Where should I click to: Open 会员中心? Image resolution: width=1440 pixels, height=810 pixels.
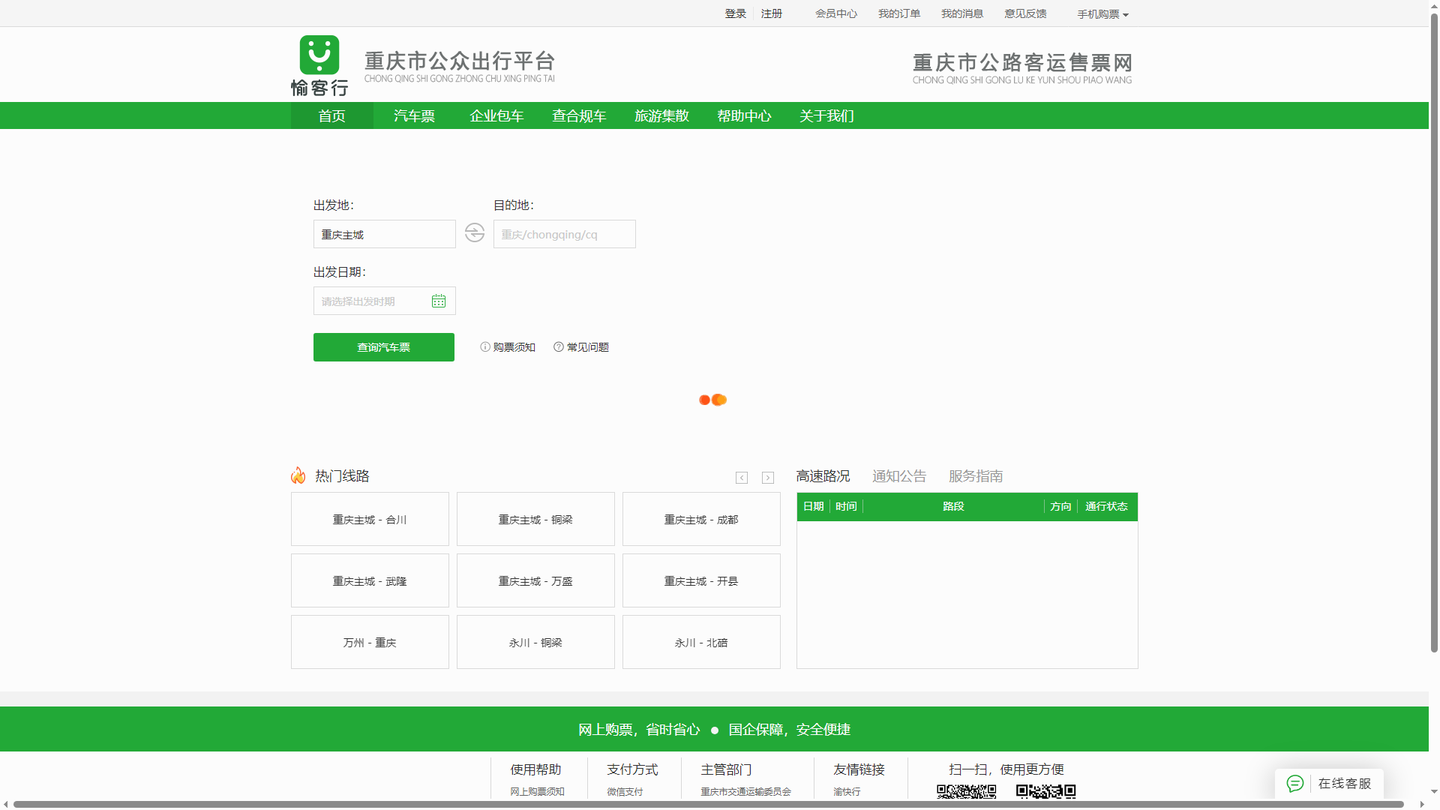click(x=836, y=14)
